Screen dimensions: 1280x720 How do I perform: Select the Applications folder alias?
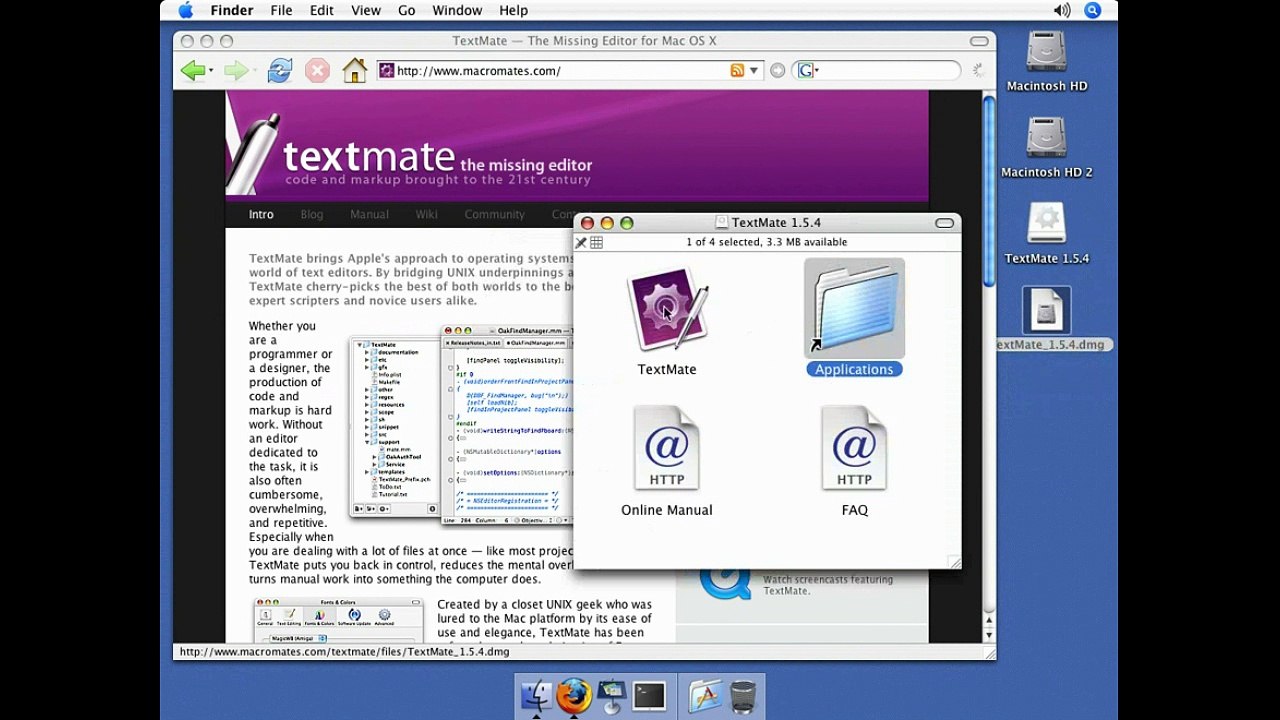[x=854, y=310]
